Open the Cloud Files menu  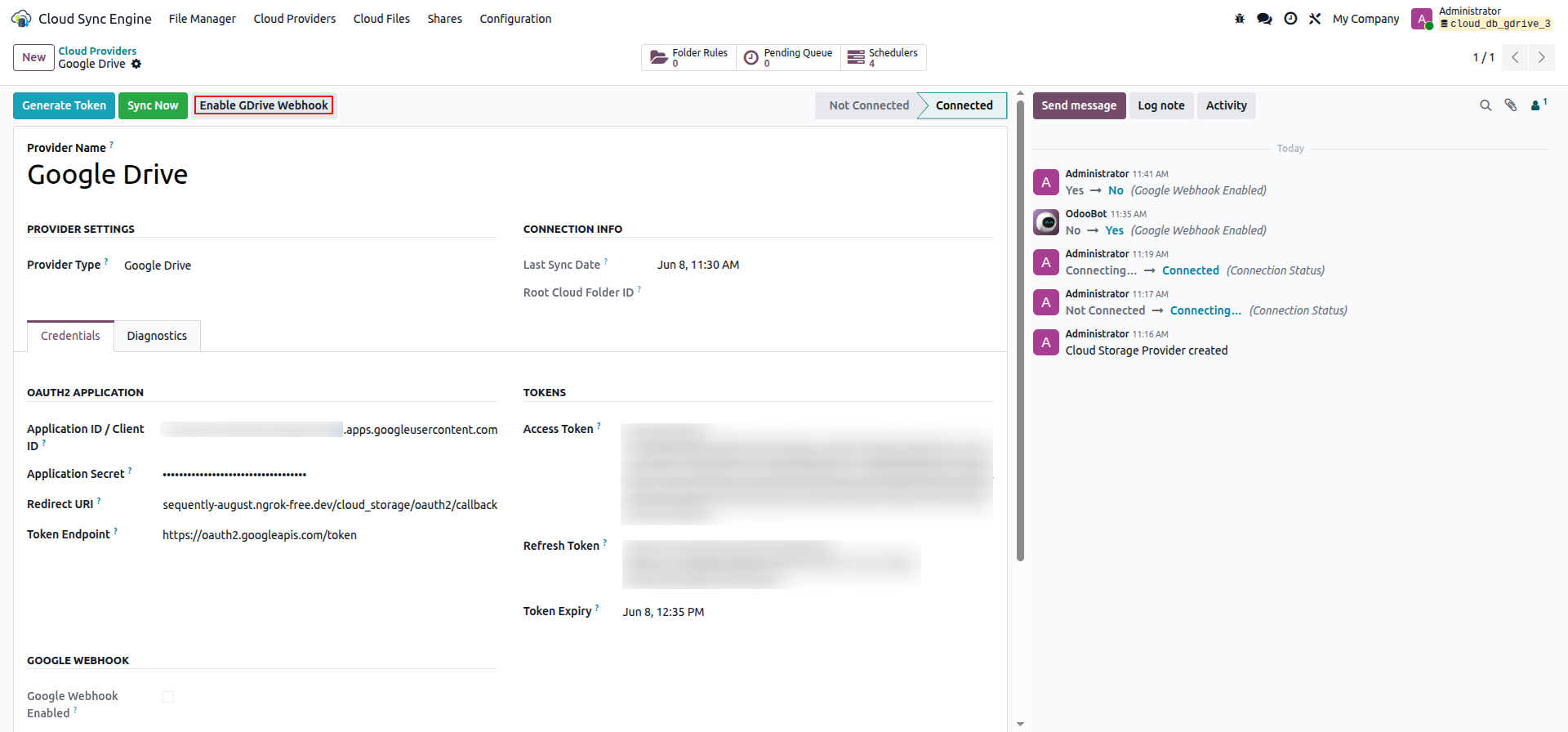(381, 19)
